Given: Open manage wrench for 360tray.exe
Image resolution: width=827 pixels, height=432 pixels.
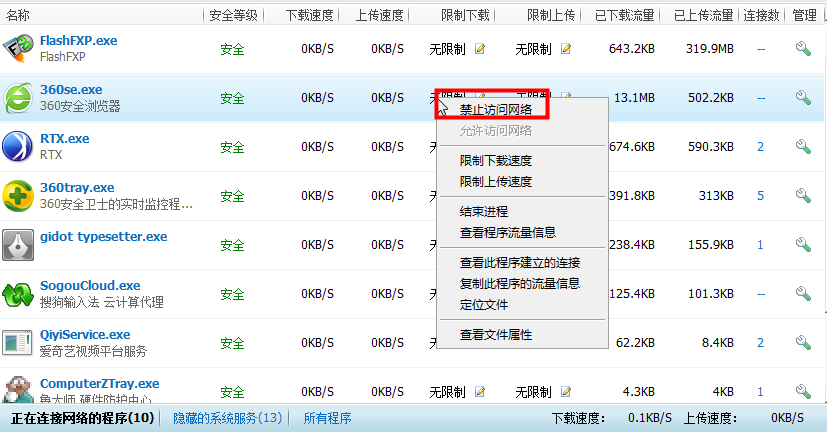Looking at the screenshot, I should (x=803, y=196).
